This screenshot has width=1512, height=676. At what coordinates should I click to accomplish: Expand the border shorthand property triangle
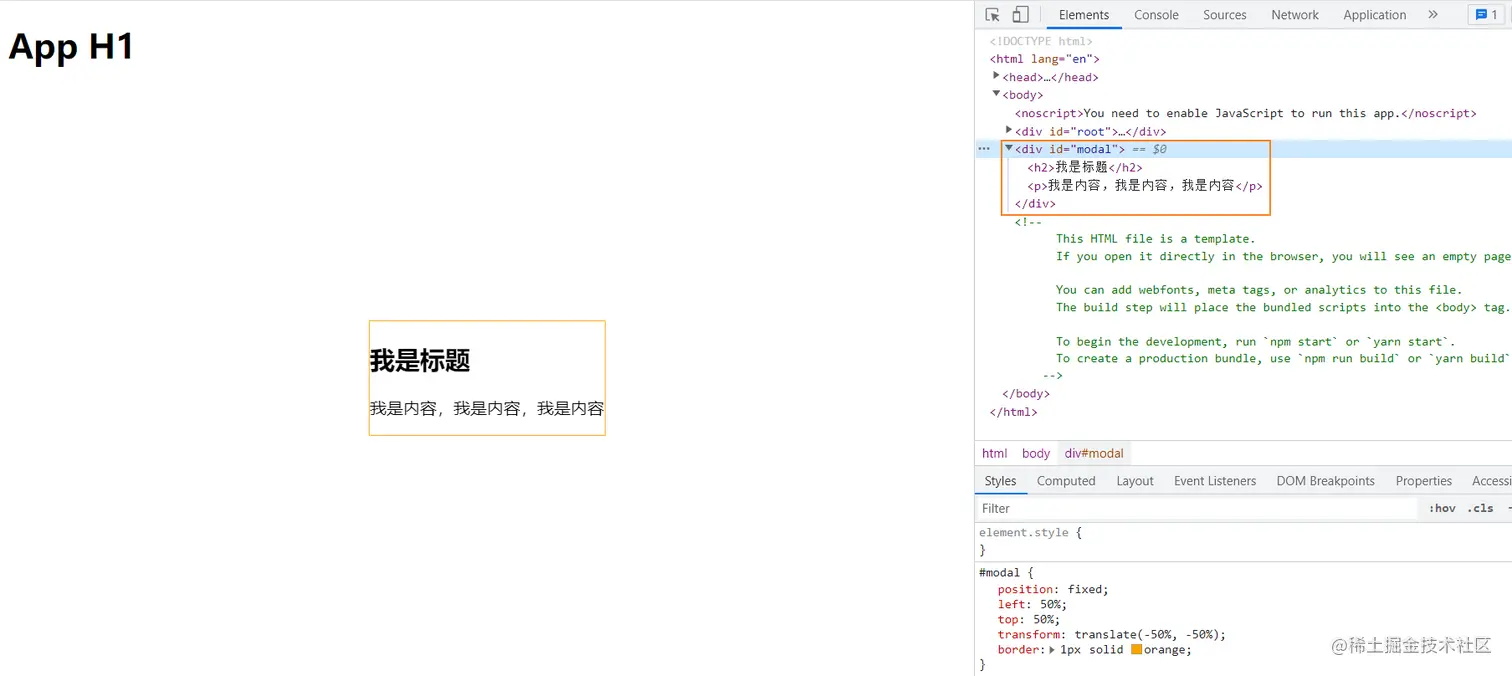click(x=1053, y=650)
